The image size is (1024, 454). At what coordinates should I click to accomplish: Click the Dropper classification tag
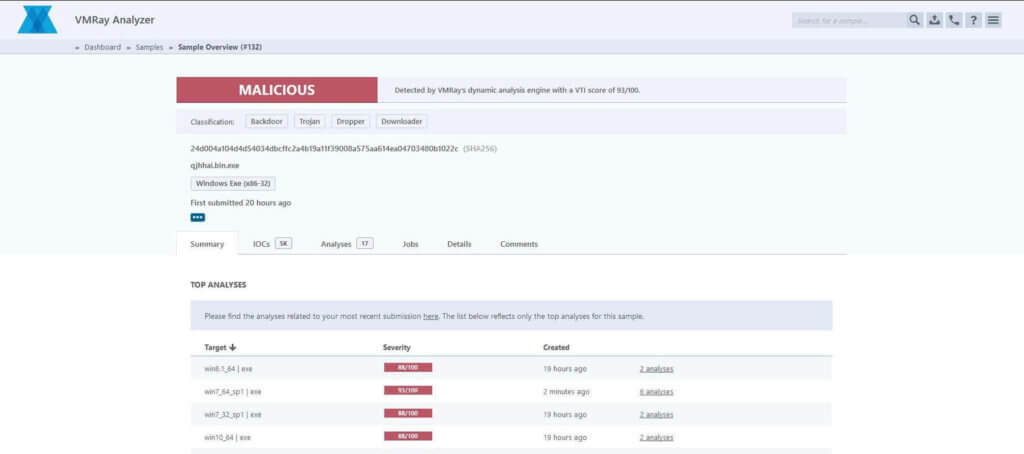click(351, 122)
